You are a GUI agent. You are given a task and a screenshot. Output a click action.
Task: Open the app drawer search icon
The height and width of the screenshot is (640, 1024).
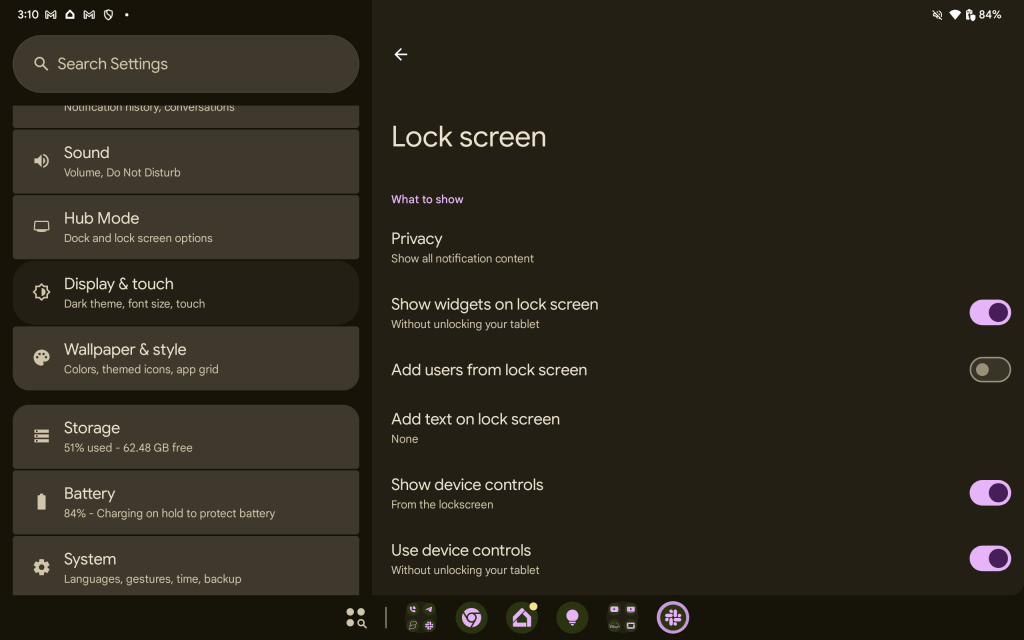(x=356, y=618)
